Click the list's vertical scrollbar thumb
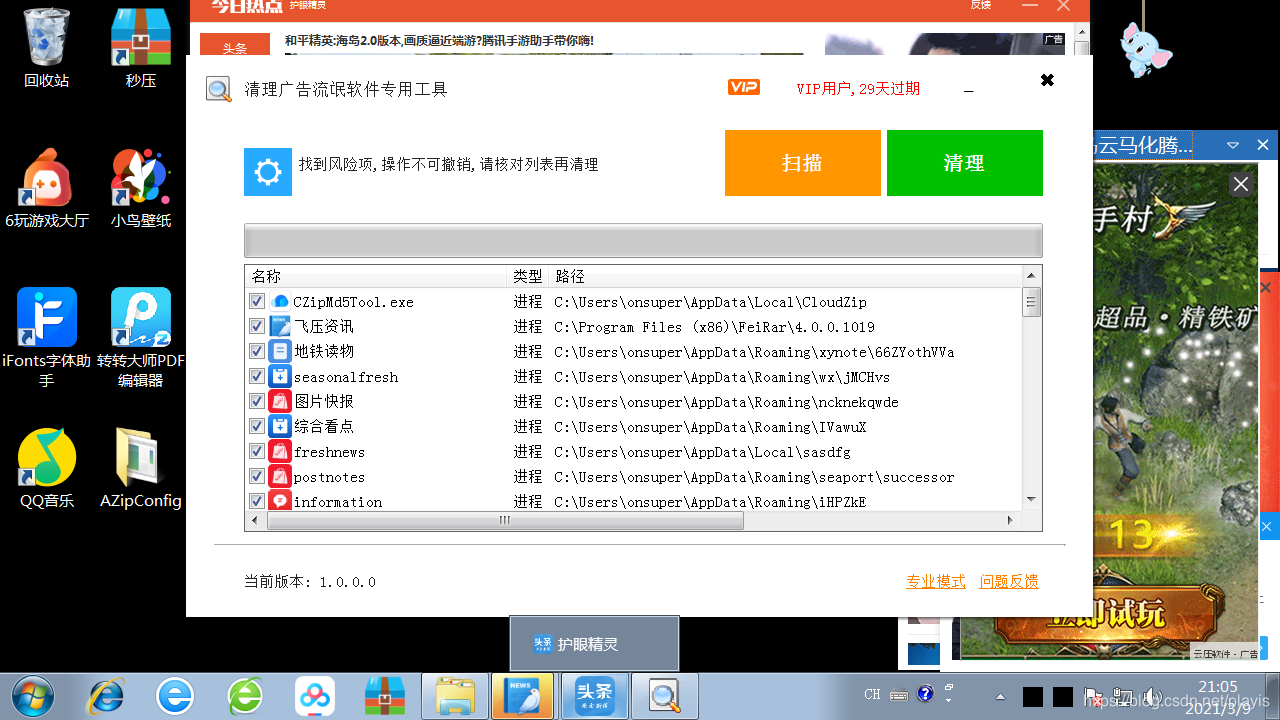Viewport: 1280px width, 720px height. point(1032,301)
